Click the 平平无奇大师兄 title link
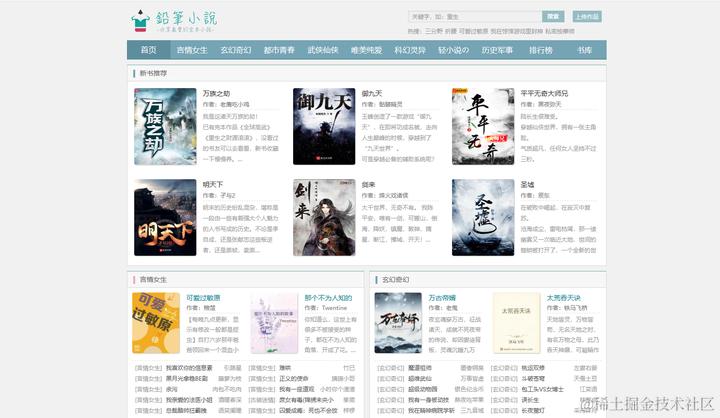The image size is (720, 418). pyautogui.click(x=545, y=93)
